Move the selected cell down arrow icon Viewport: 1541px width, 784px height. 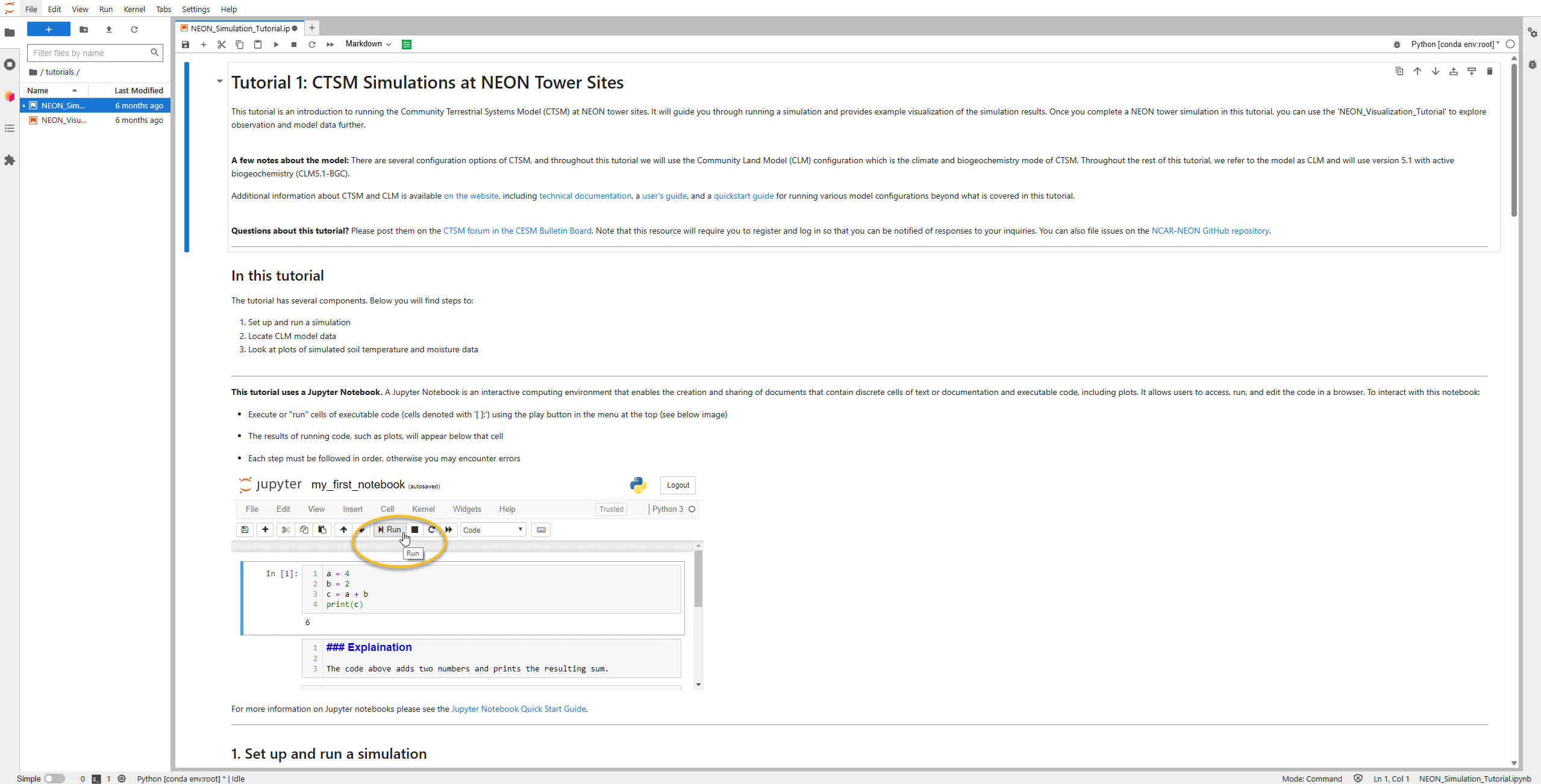[x=1436, y=71]
